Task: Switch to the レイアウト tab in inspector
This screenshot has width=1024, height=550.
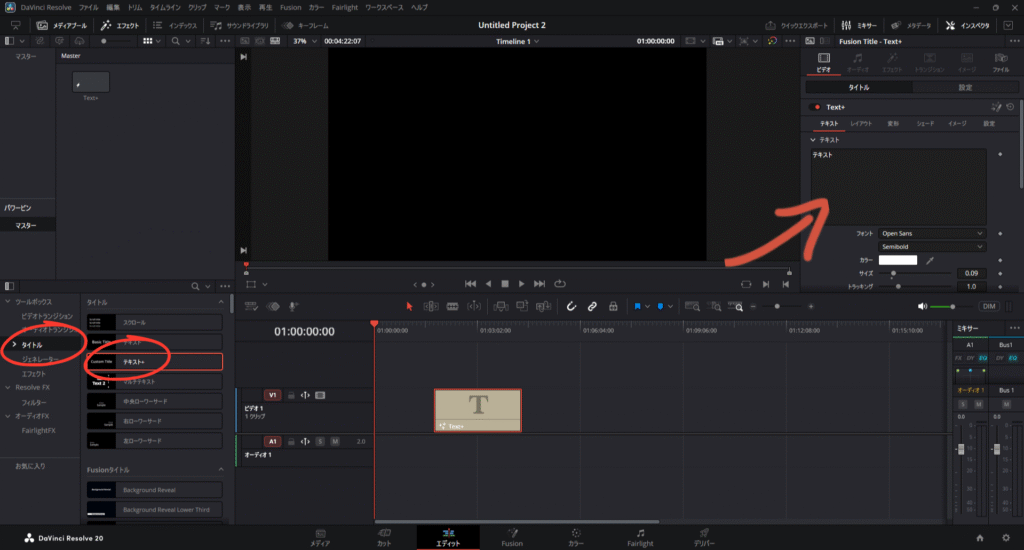Action: pos(860,123)
